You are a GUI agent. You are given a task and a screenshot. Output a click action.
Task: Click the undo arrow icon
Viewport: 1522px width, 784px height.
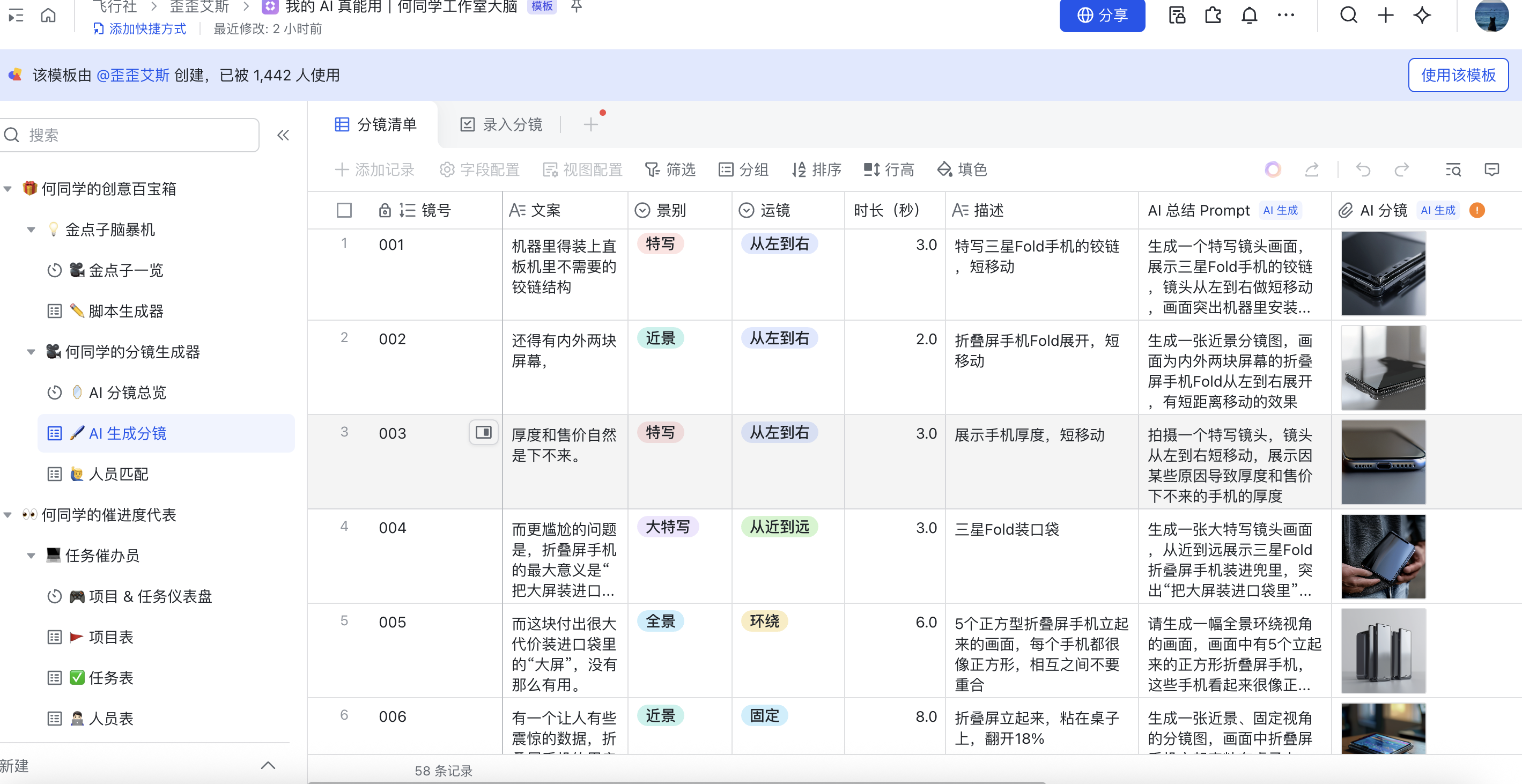tap(1363, 170)
